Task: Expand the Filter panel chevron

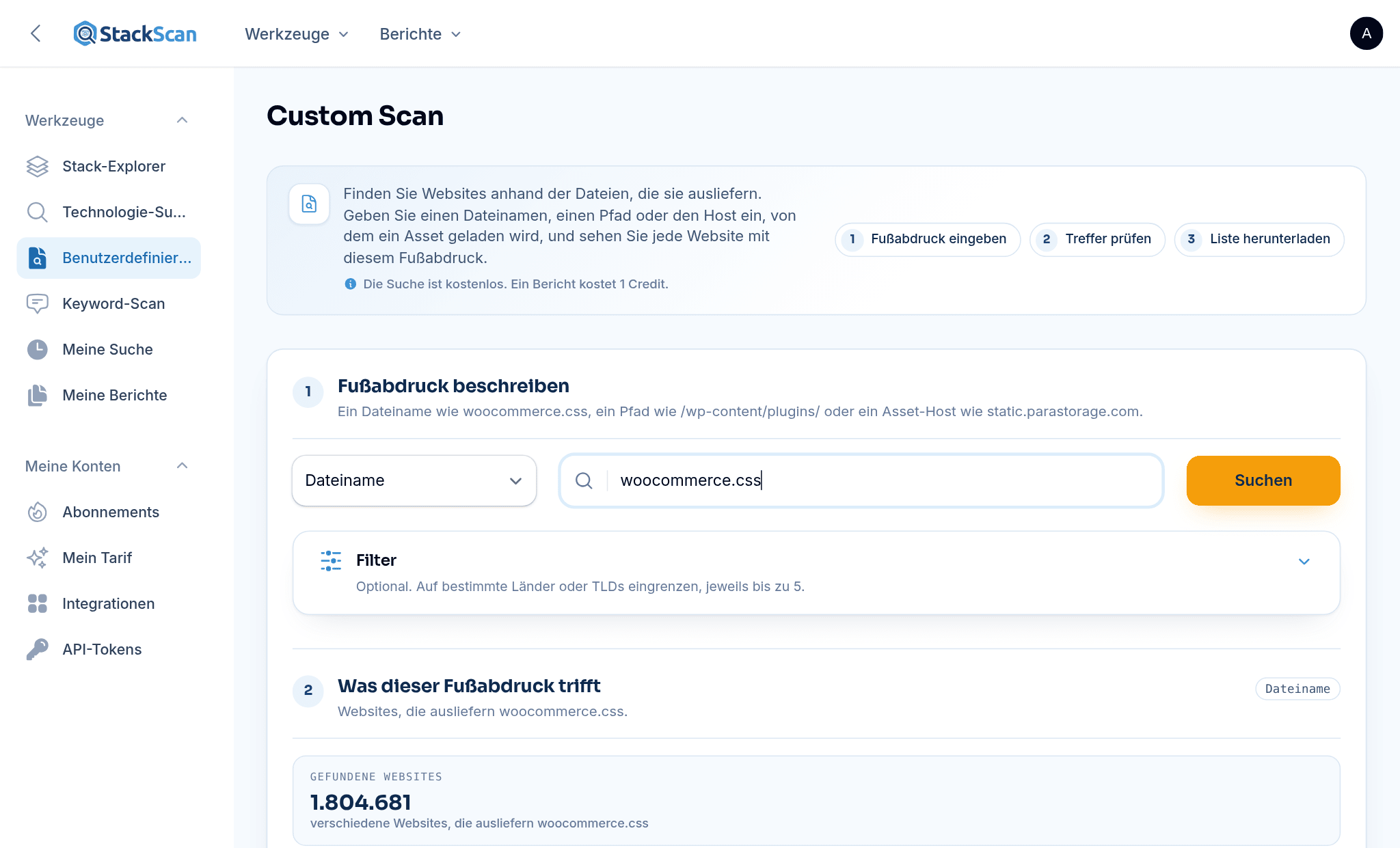Action: coord(1304,561)
